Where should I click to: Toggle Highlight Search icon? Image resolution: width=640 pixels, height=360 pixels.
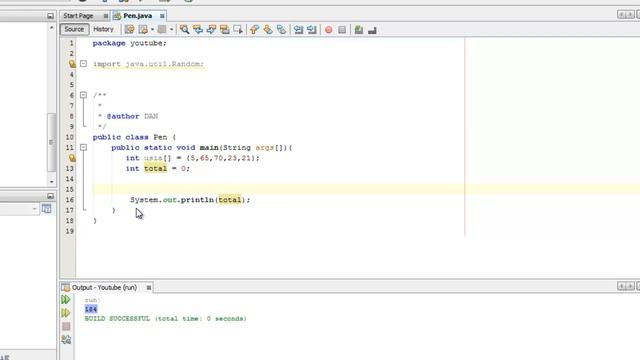pyautogui.click(x=224, y=29)
